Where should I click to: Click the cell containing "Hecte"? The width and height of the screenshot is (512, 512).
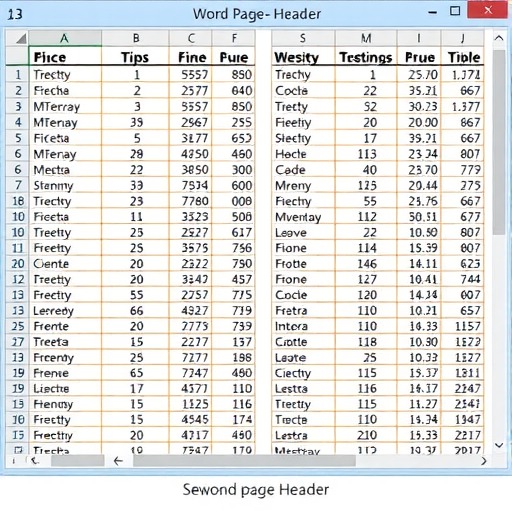click(303, 154)
